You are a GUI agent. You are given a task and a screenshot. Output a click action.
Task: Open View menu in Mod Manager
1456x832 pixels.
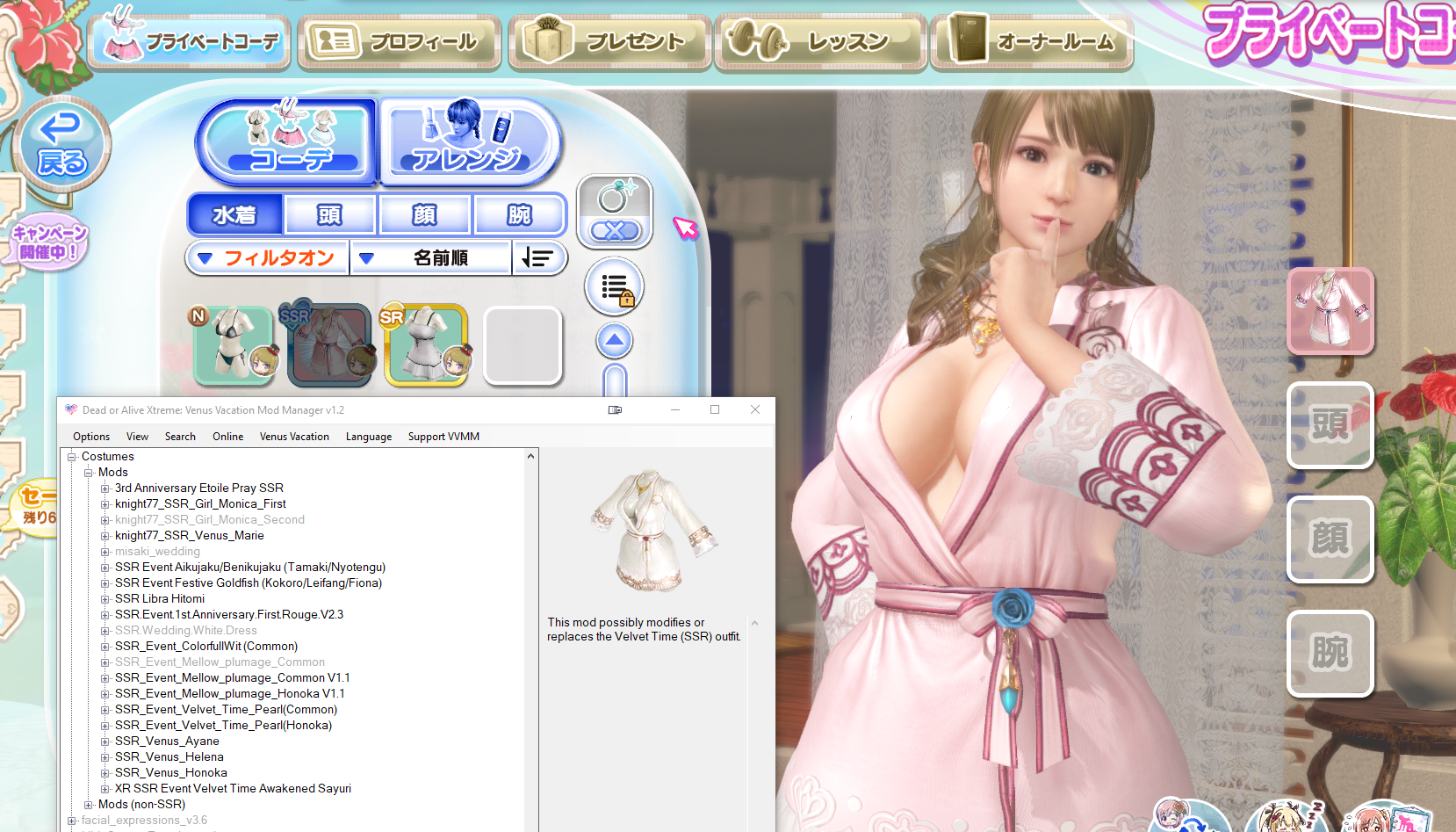137,437
